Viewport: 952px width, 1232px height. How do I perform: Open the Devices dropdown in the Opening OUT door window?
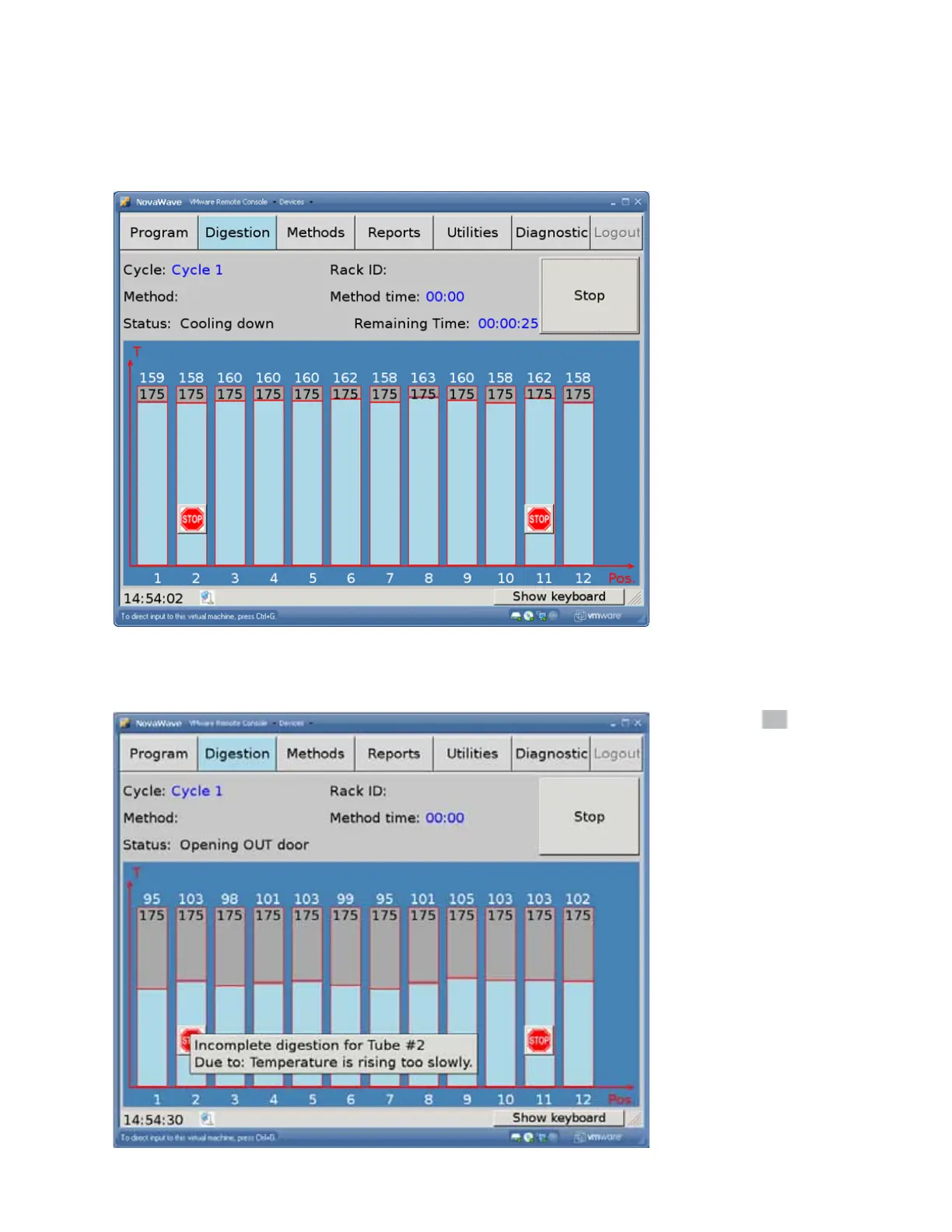pos(296,723)
